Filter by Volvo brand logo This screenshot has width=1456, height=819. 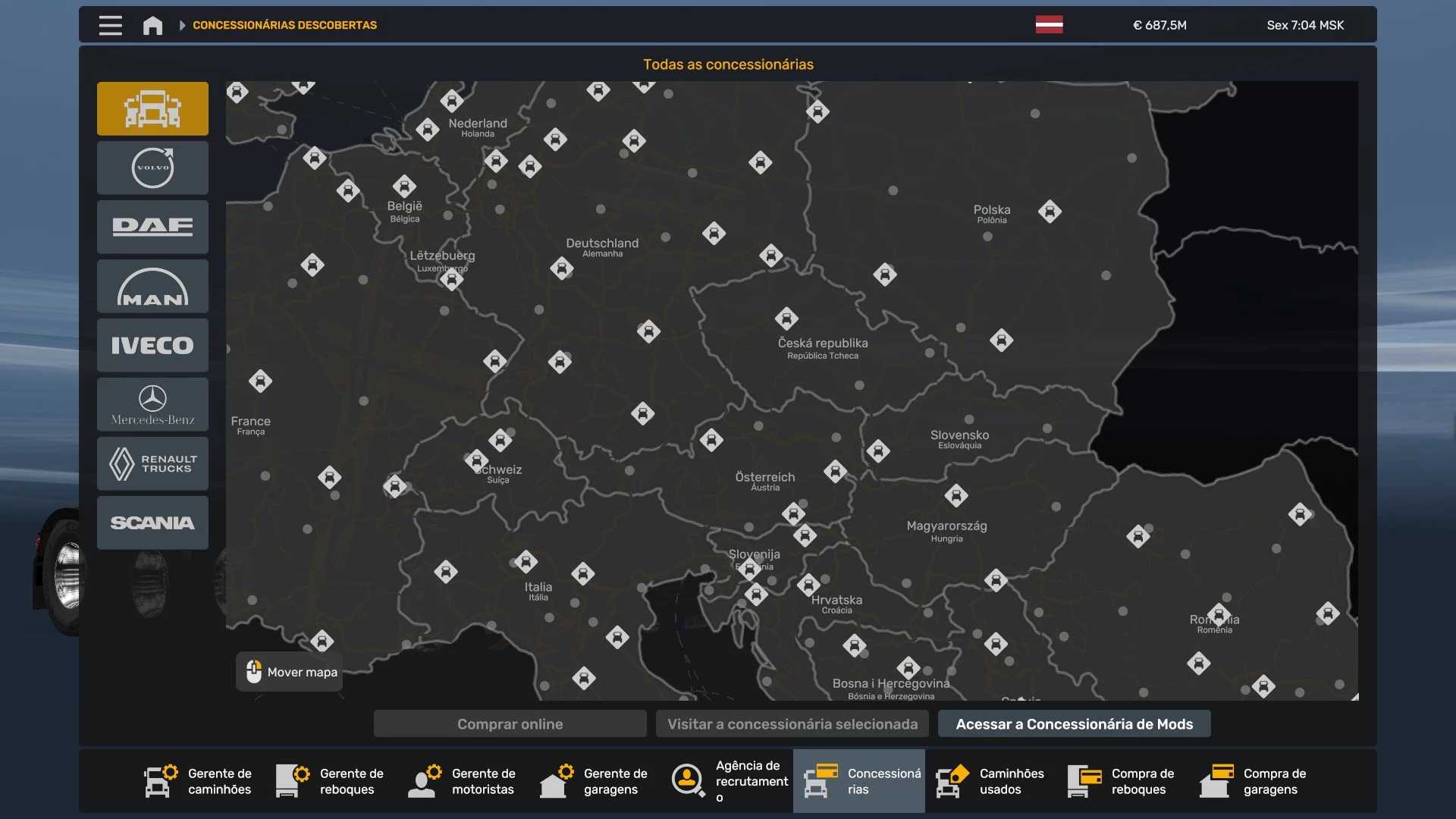pyautogui.click(x=152, y=168)
